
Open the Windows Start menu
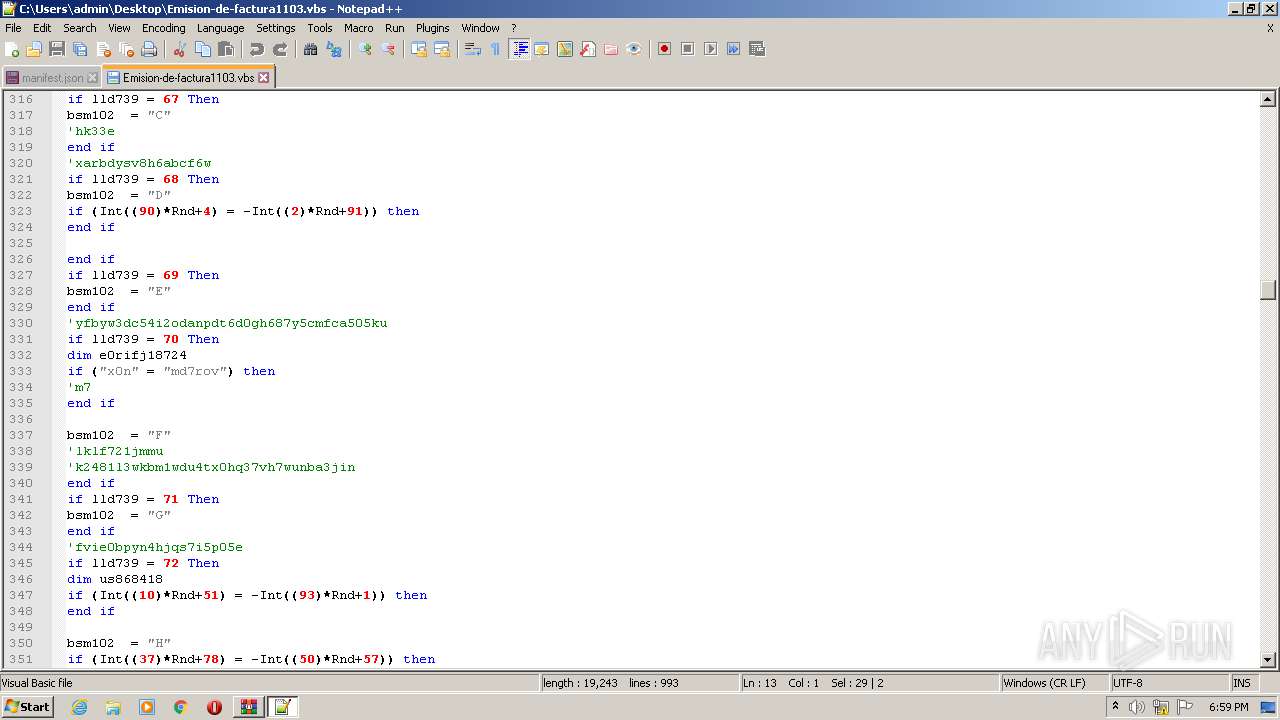(x=28, y=707)
